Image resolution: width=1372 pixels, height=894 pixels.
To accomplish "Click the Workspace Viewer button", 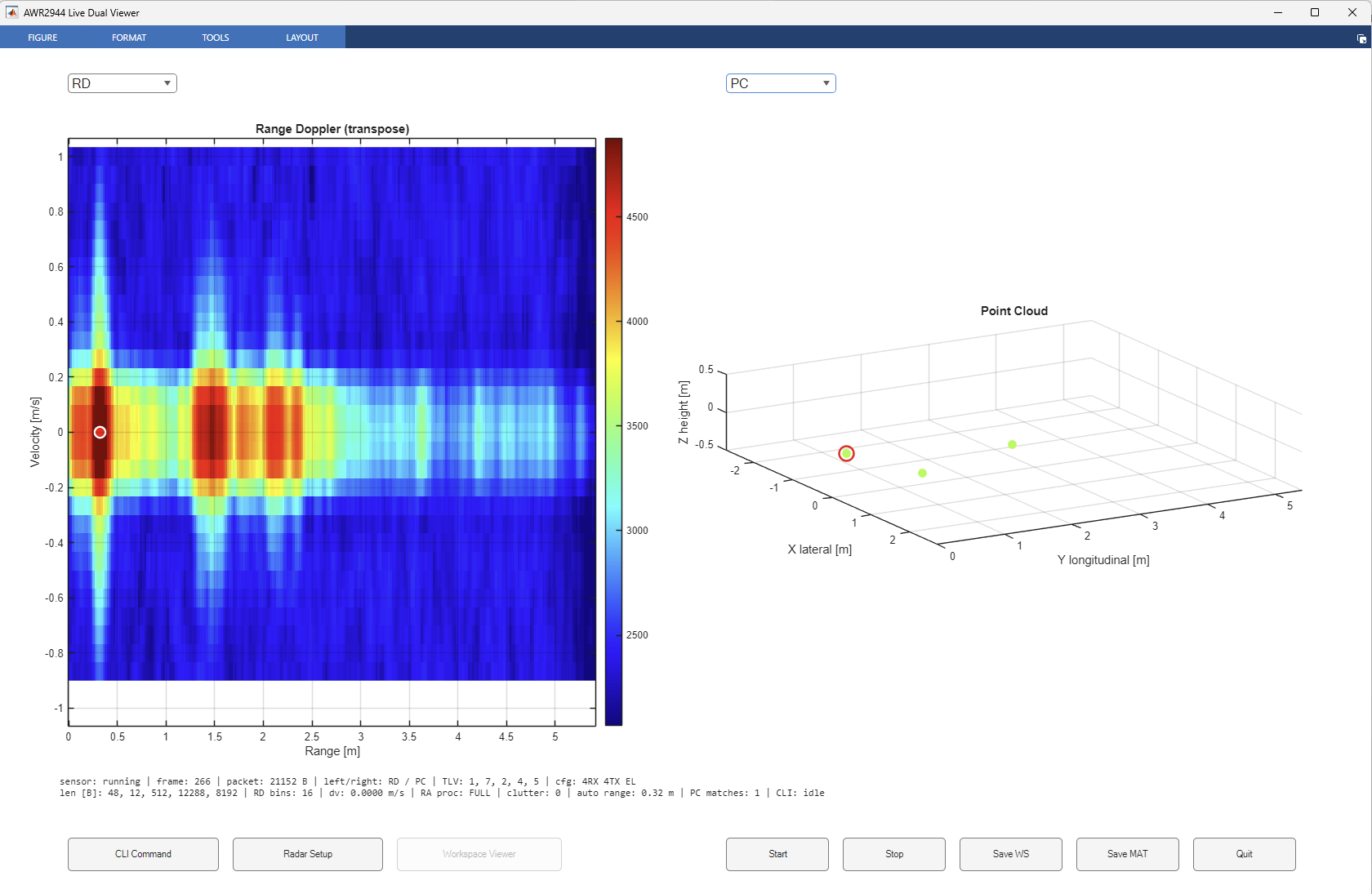I will coord(479,854).
